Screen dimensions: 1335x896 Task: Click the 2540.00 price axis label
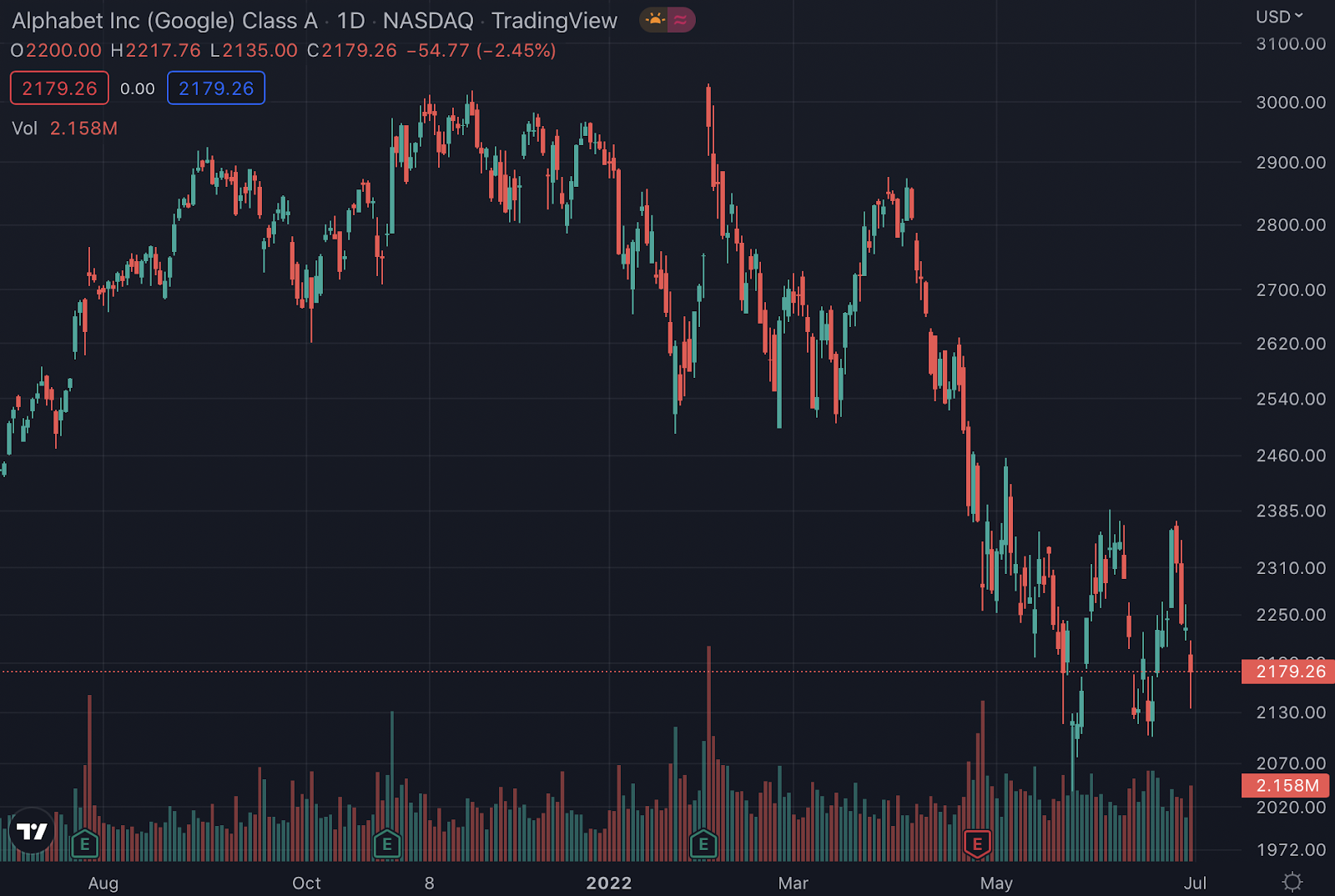coord(1291,399)
